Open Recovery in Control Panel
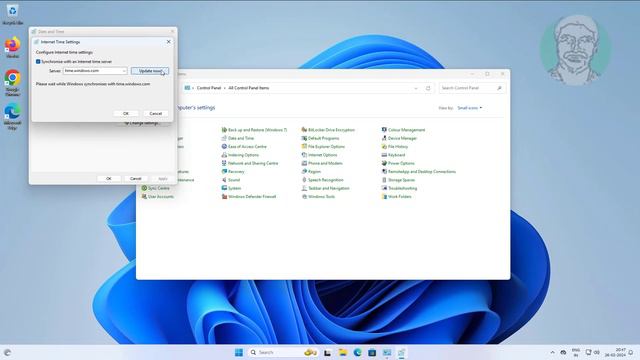The height and width of the screenshot is (360, 640). 233,172
